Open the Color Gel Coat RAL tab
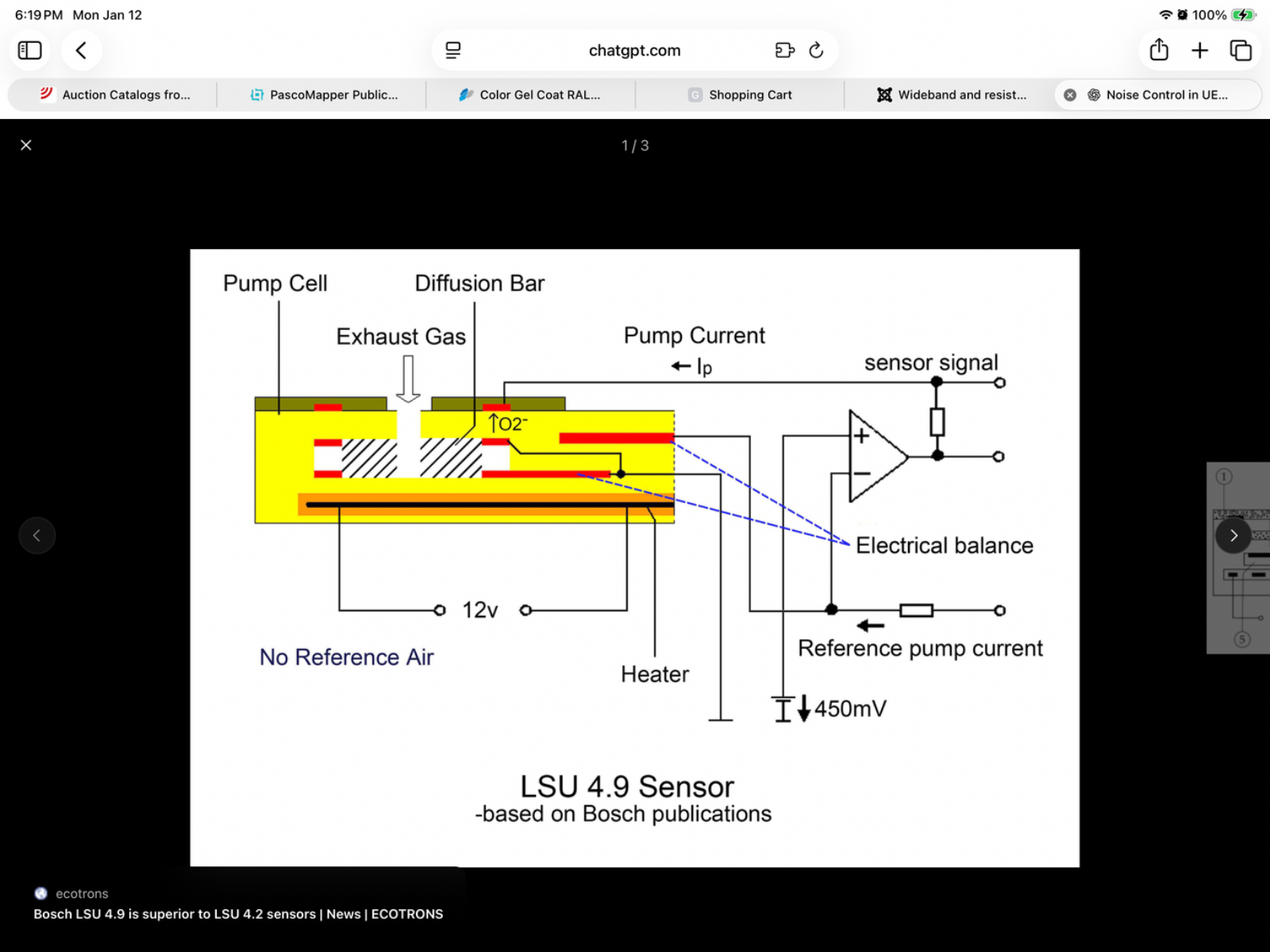 (x=530, y=95)
